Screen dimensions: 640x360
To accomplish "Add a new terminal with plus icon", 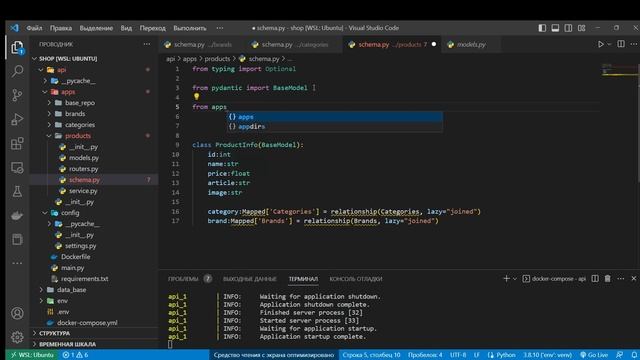I will pos(506,278).
